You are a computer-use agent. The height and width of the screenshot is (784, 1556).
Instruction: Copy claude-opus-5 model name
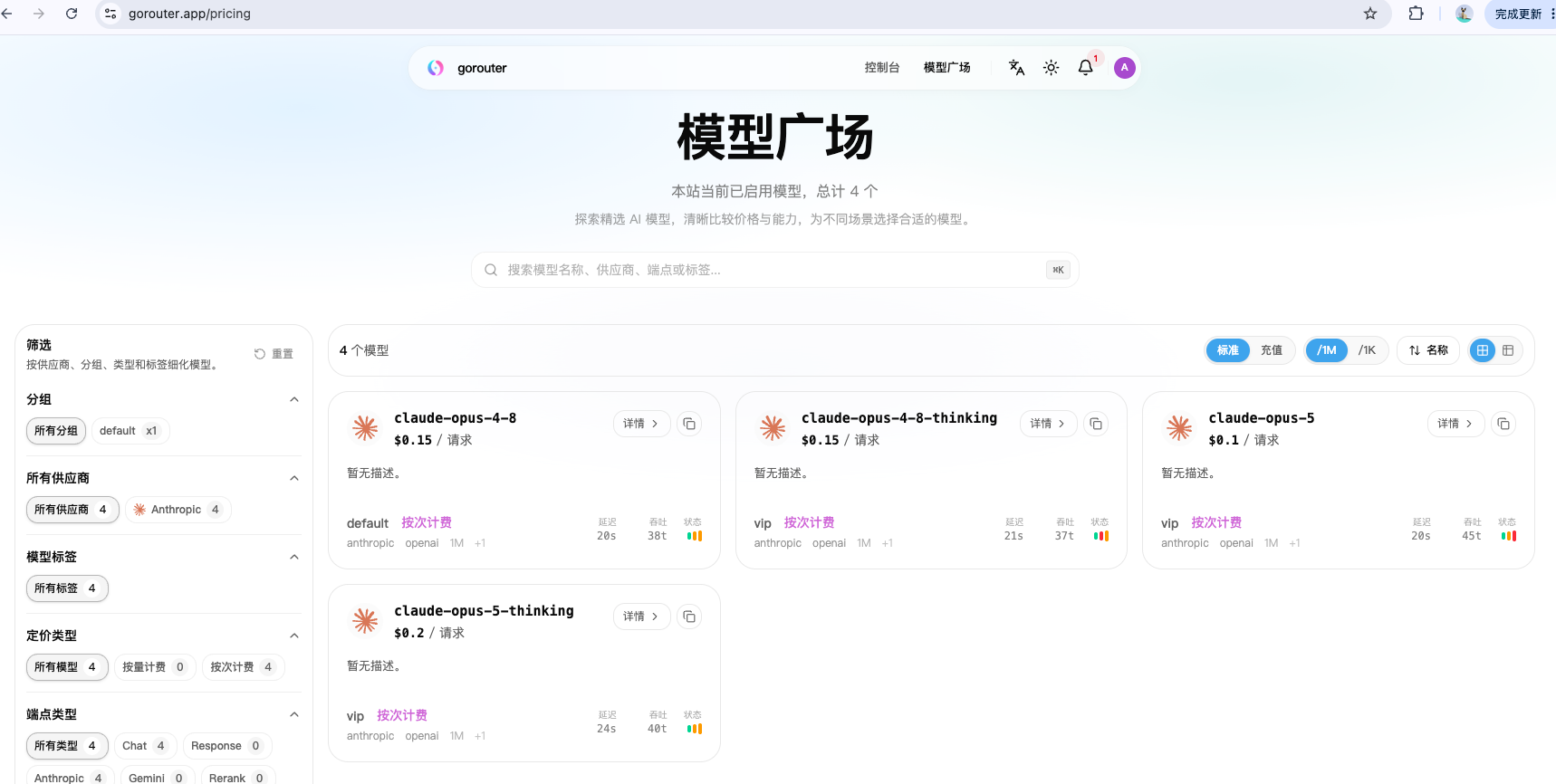coord(1503,424)
